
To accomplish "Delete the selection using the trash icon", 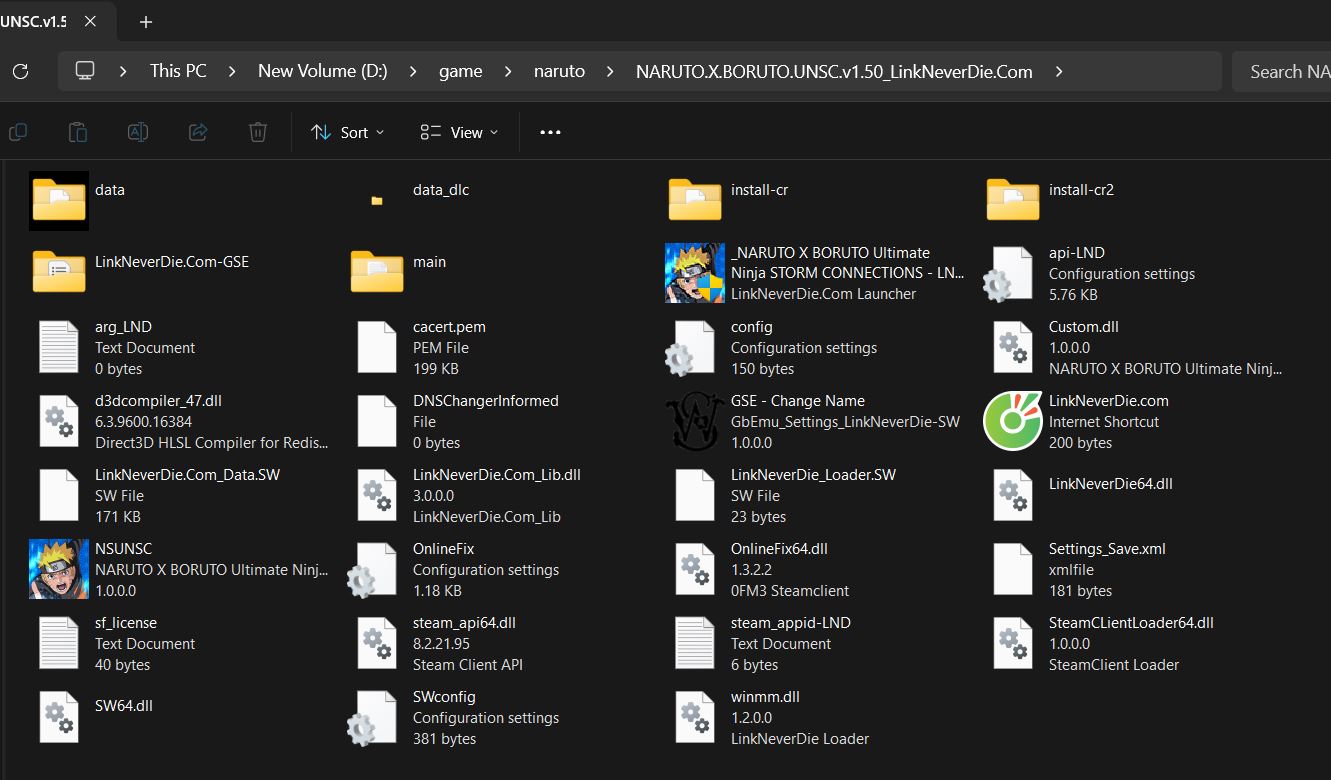I will tap(258, 131).
